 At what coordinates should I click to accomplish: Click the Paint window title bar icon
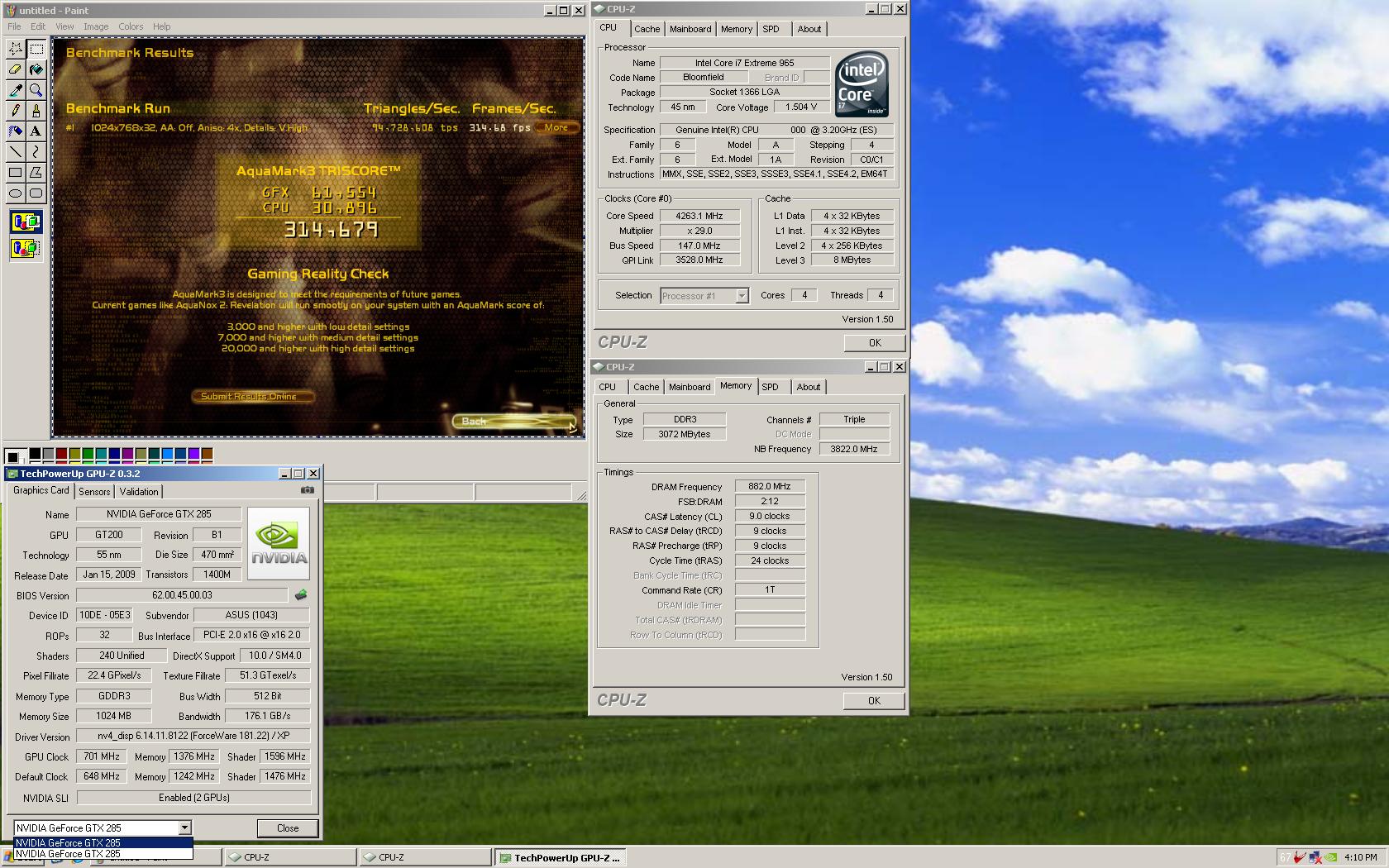click(x=10, y=11)
